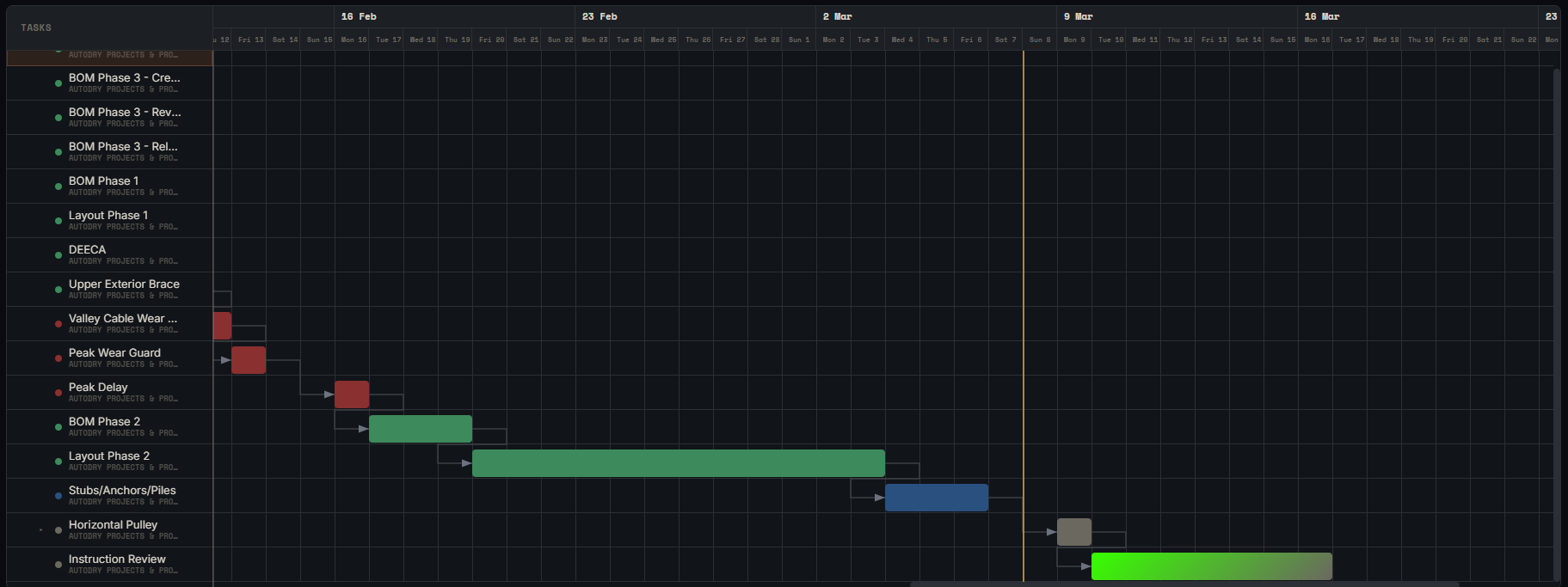Click the horizontal scrollbar at the chart bottom
Screen dimensions: 1568x587
[x=1184, y=584]
